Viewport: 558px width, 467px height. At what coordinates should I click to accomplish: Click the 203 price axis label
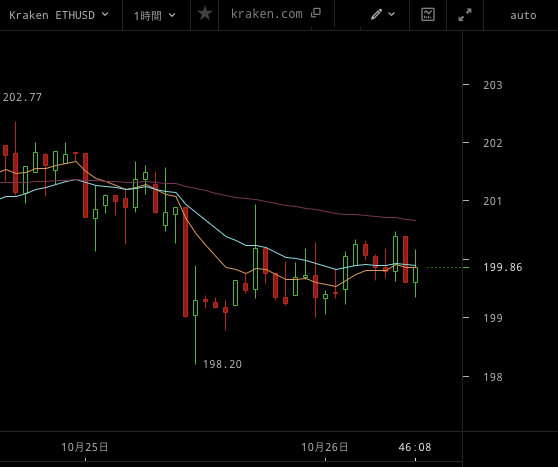tap(493, 85)
